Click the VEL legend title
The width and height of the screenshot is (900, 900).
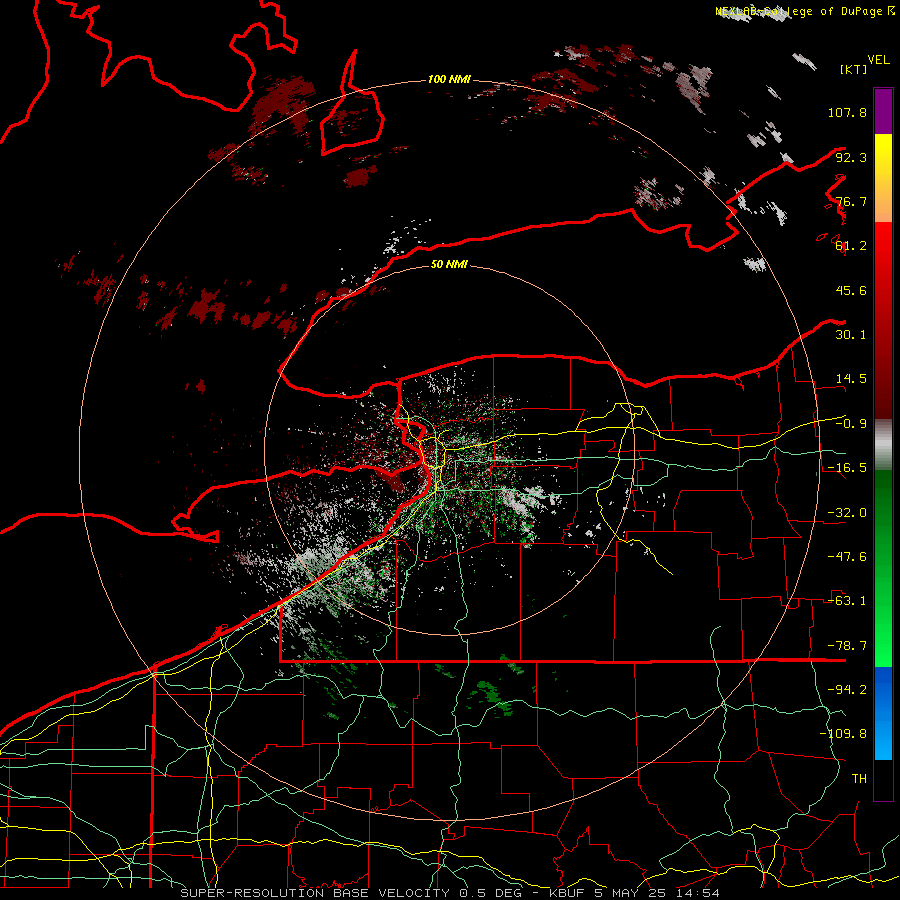(878, 60)
